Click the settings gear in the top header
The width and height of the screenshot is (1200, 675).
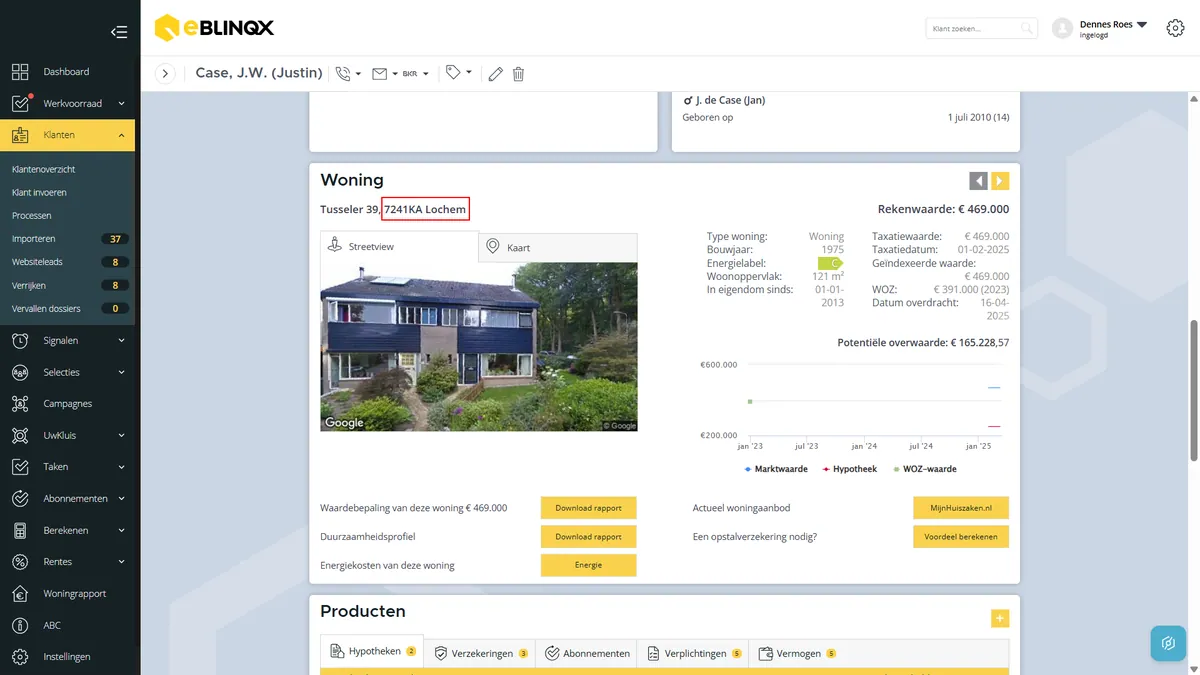pyautogui.click(x=1176, y=28)
